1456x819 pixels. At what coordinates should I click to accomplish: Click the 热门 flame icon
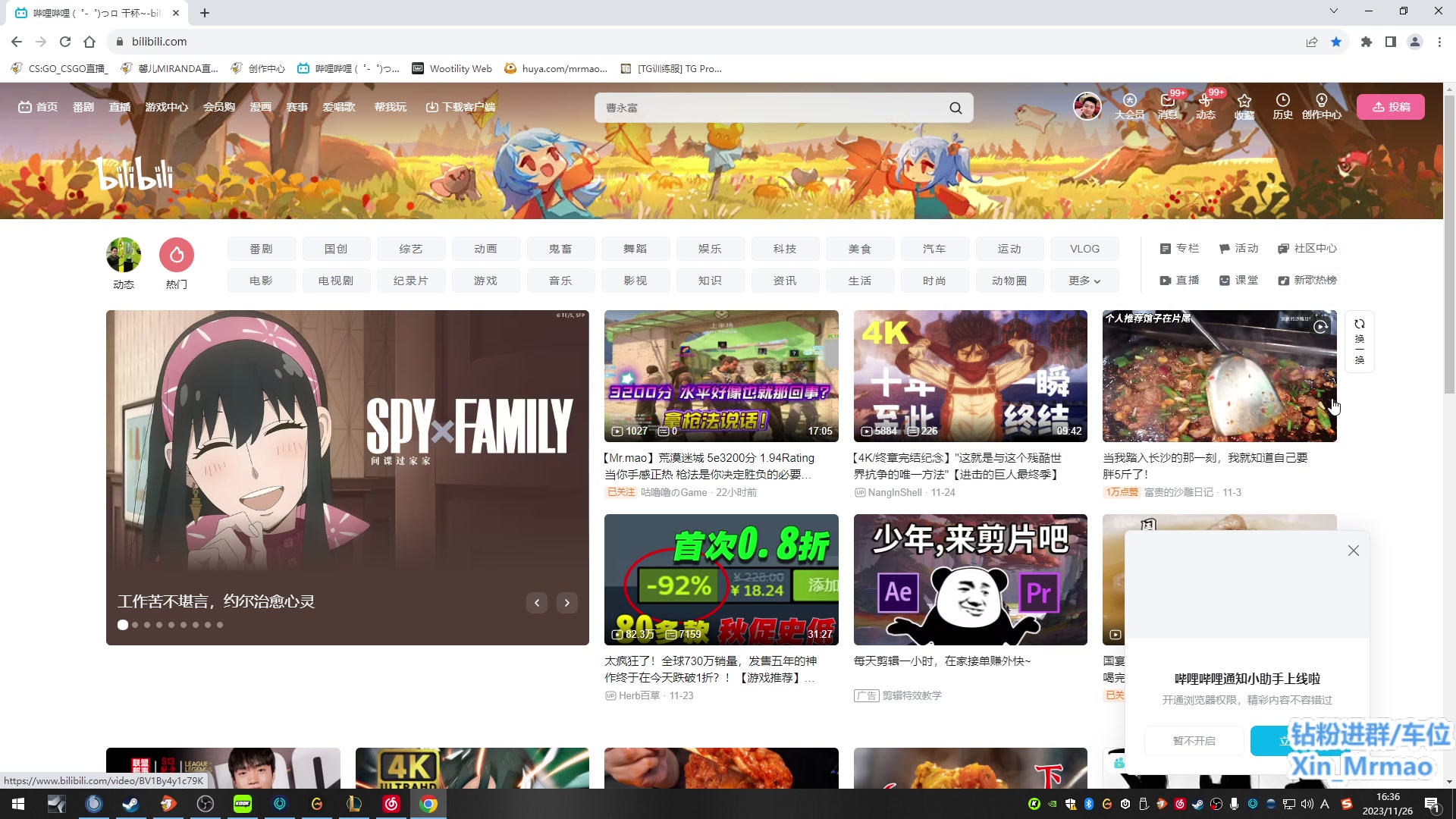[x=177, y=255]
